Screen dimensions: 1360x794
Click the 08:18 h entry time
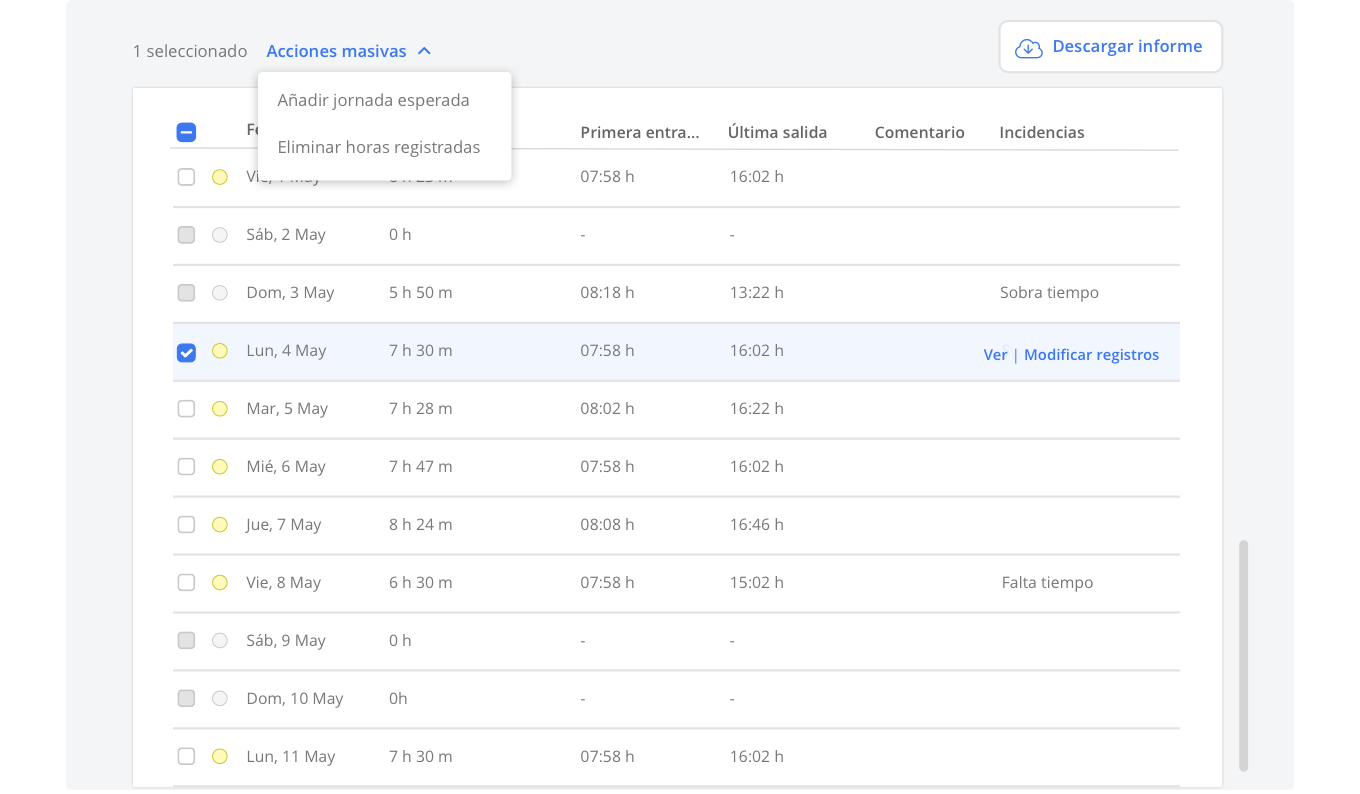pos(607,293)
